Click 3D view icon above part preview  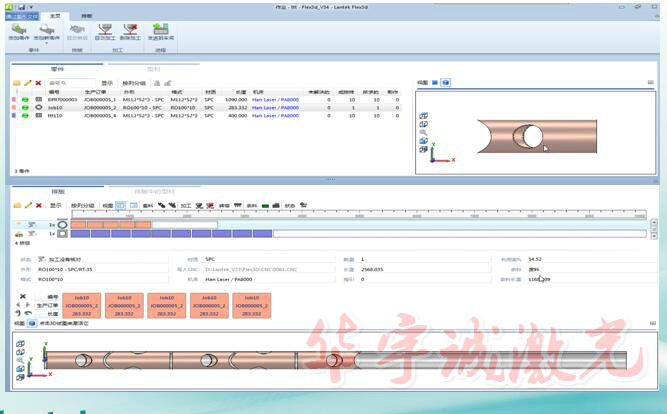point(446,82)
